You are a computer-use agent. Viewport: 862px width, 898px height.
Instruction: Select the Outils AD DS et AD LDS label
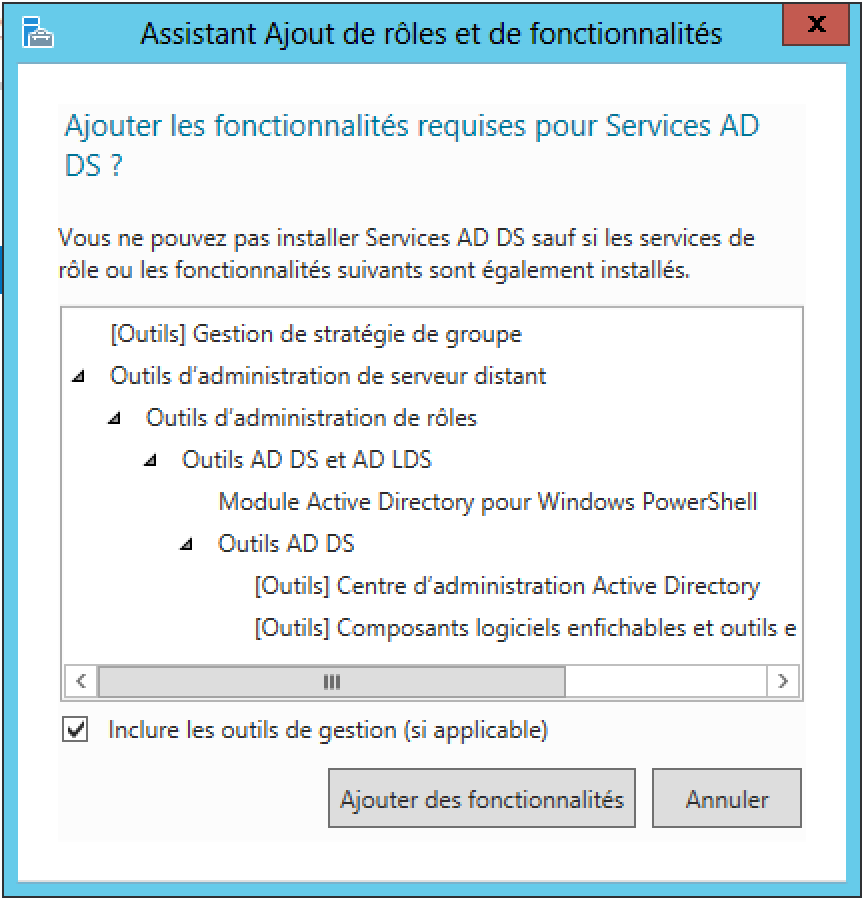click(307, 460)
